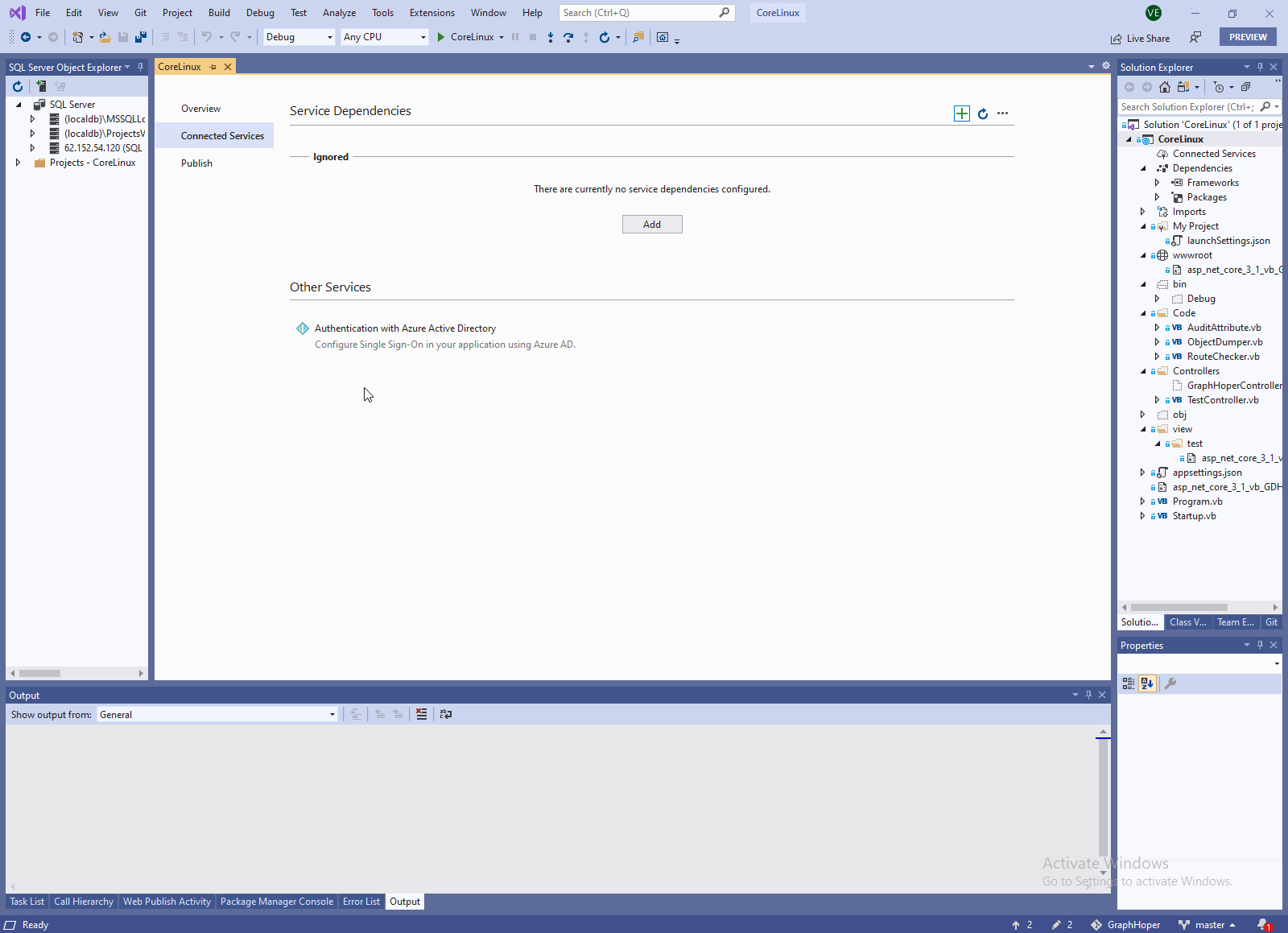Screen dimensions: 1288x933
Task: Select the Publish tab in CoreLinux page
Action: [196, 163]
